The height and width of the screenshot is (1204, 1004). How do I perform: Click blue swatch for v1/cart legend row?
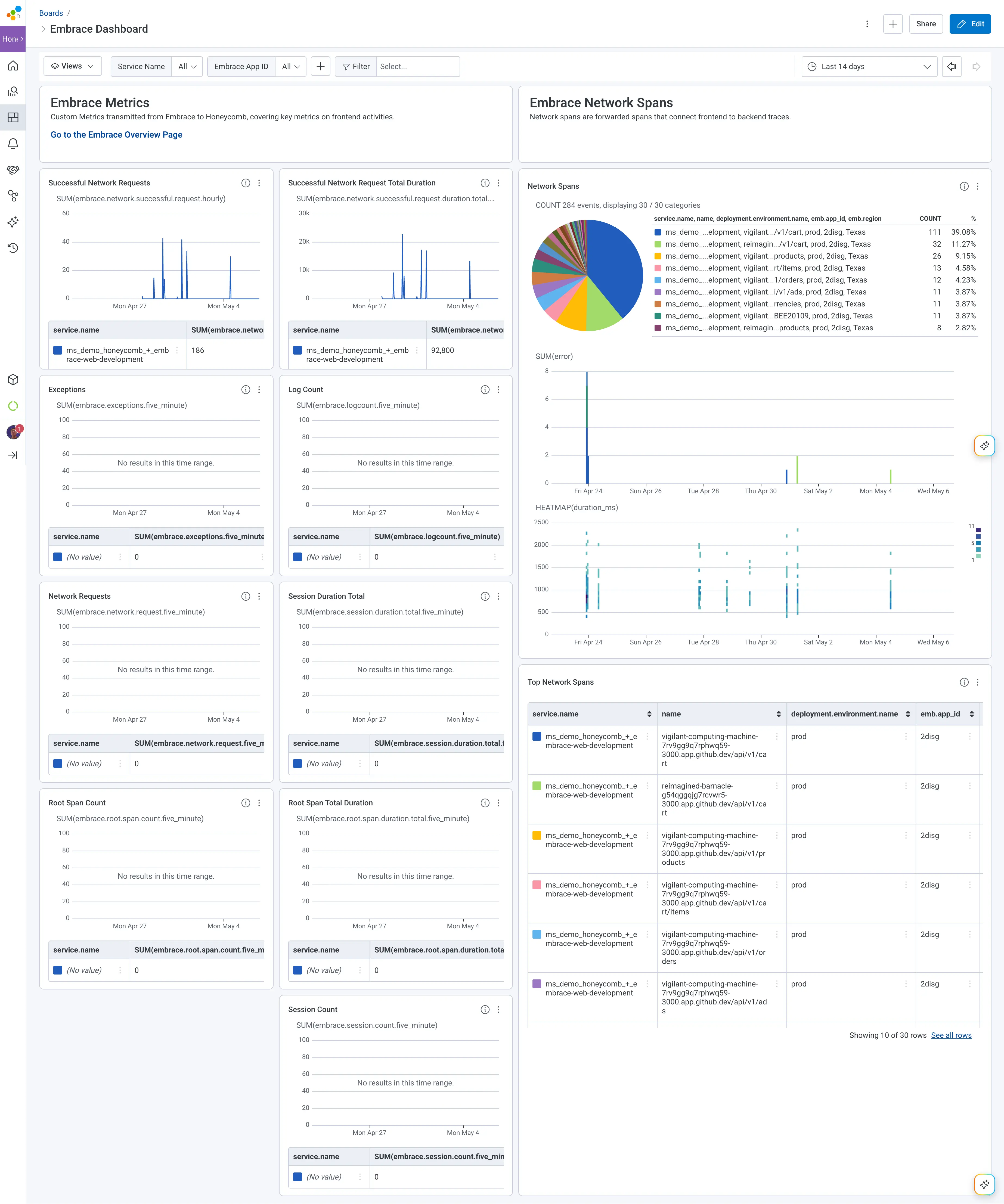pyautogui.click(x=658, y=232)
